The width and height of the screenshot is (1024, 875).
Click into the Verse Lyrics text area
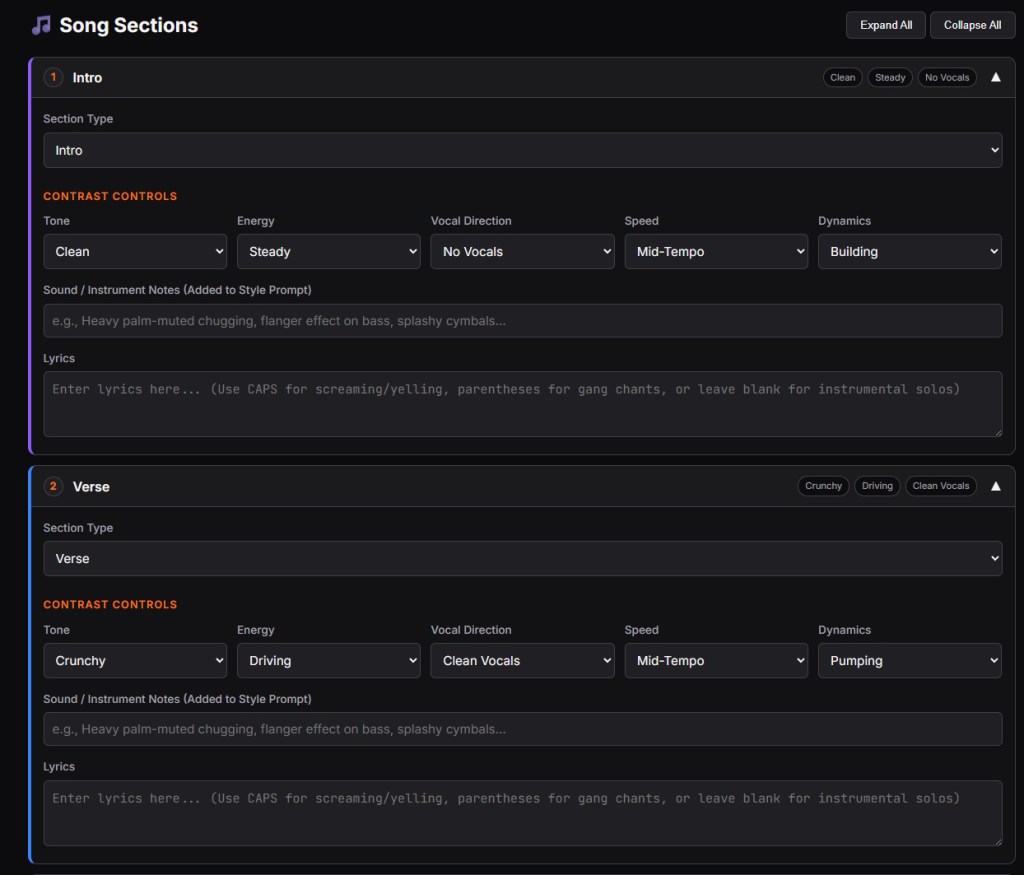(x=522, y=813)
